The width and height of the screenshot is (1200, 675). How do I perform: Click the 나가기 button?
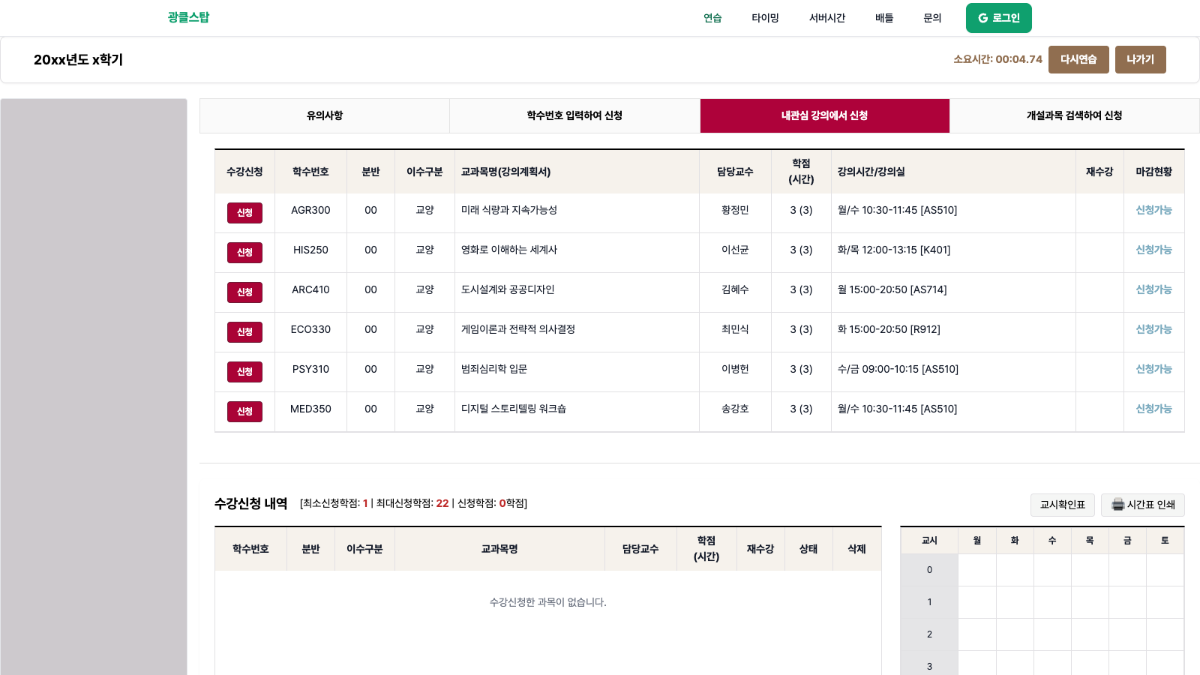[1140, 60]
